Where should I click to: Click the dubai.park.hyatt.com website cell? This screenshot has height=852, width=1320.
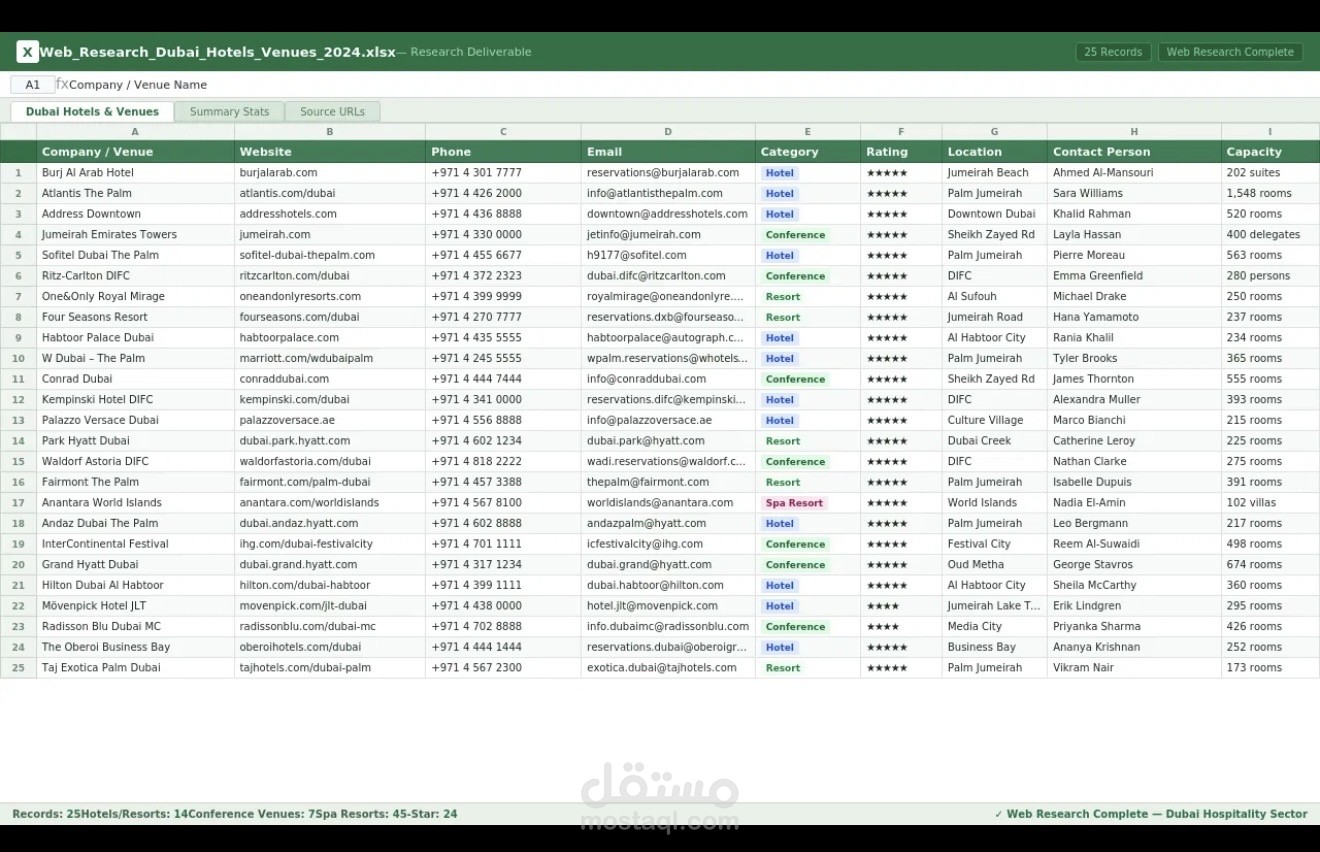330,441
